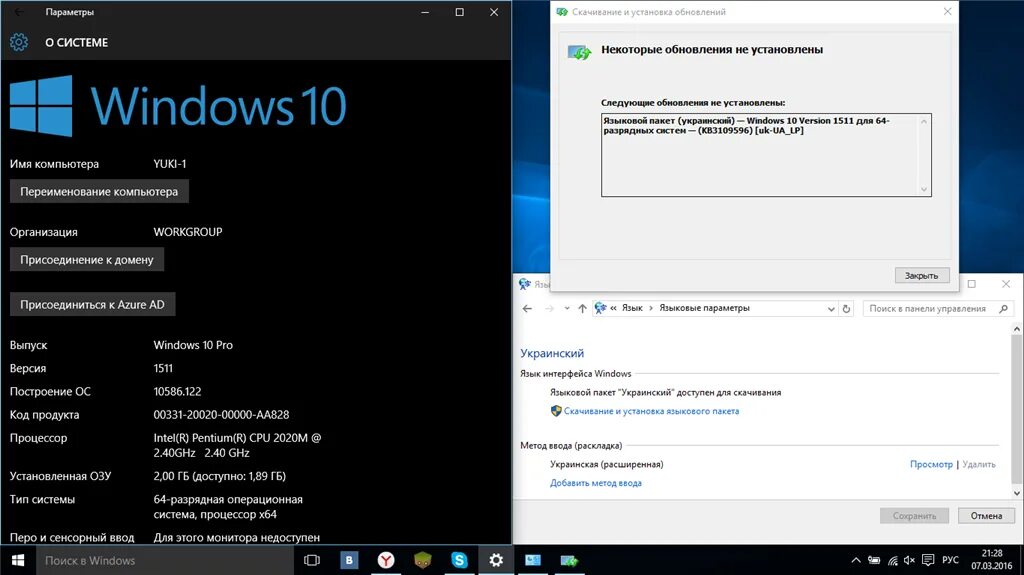Open the Windows Start menu

click(18, 560)
